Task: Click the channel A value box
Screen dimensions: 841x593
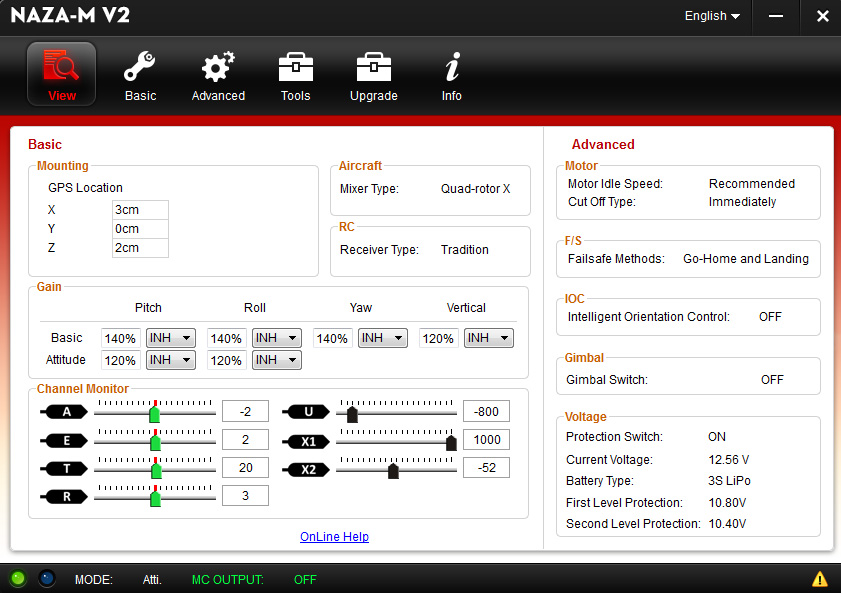Action: tap(245, 411)
